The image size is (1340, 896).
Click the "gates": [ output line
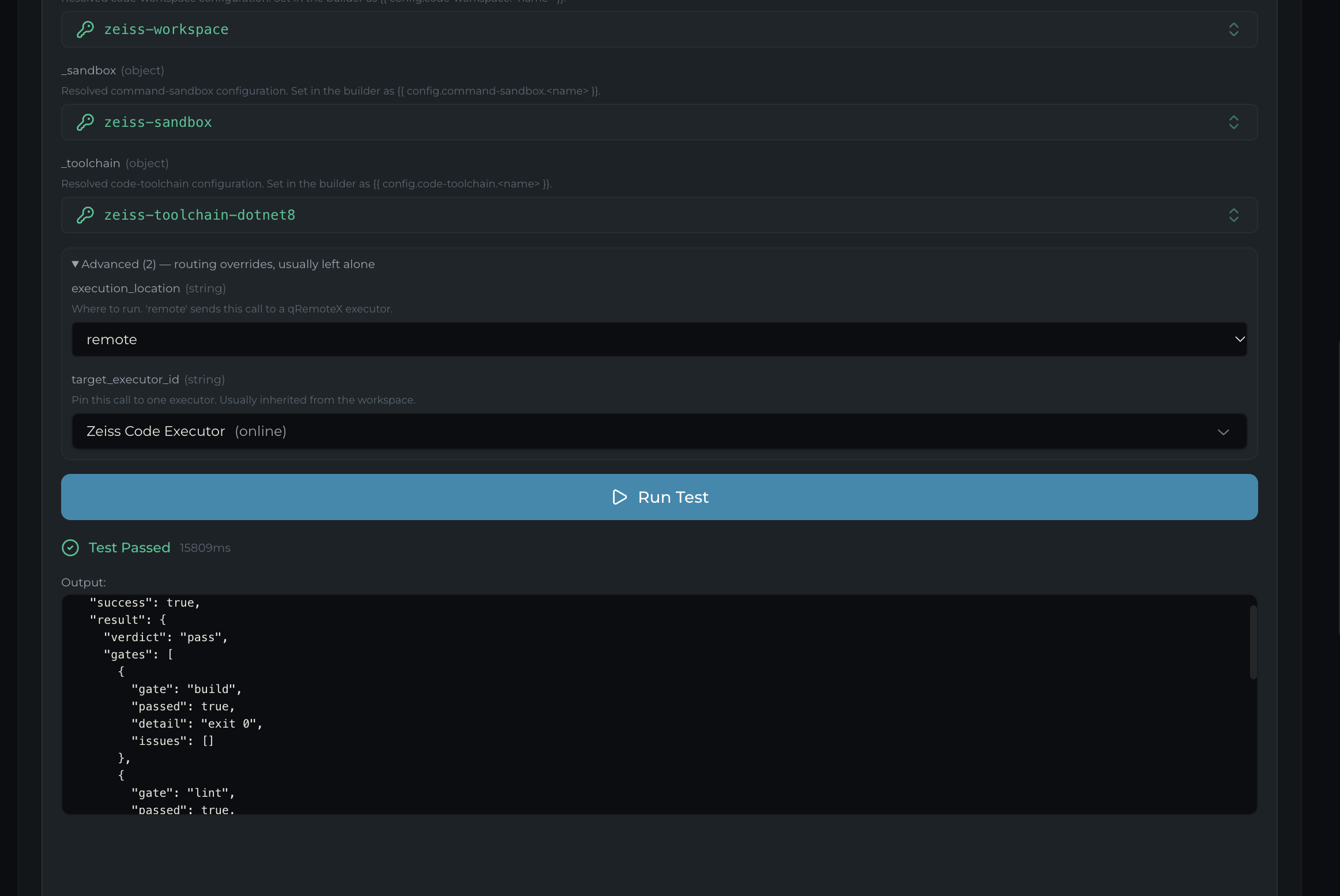138,654
